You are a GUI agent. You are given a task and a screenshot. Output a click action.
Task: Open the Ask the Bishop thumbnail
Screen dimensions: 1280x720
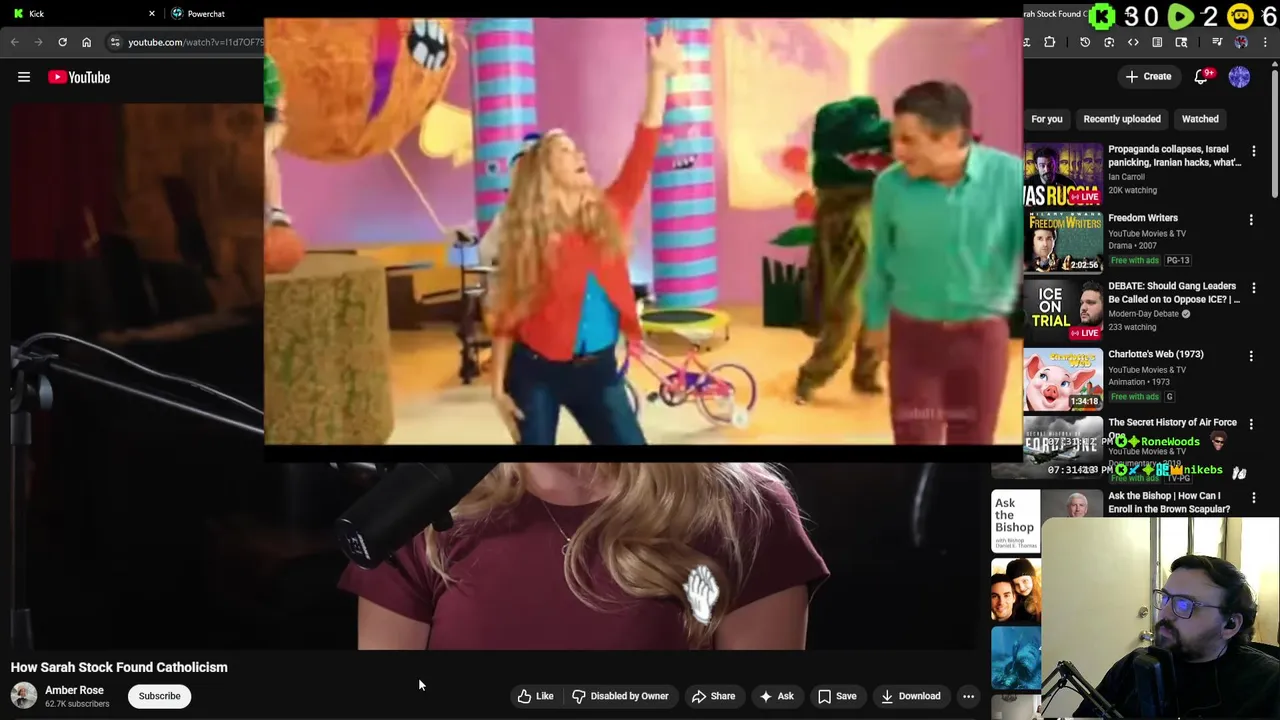[x=1016, y=522]
